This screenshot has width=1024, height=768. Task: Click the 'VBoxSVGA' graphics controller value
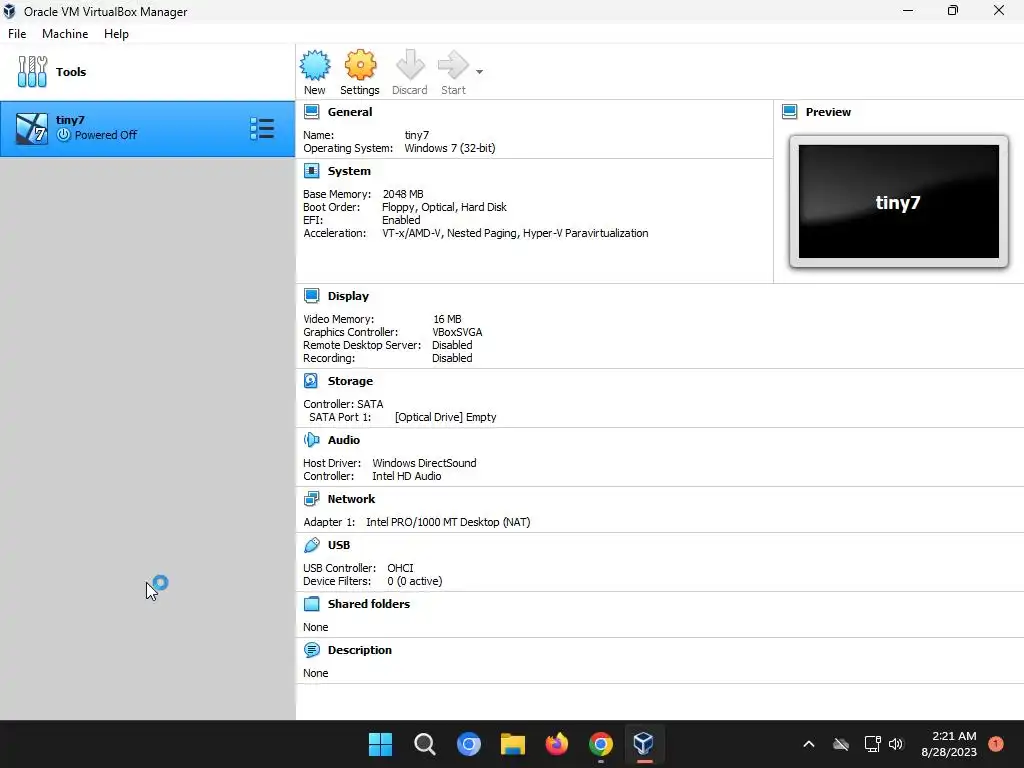click(457, 332)
